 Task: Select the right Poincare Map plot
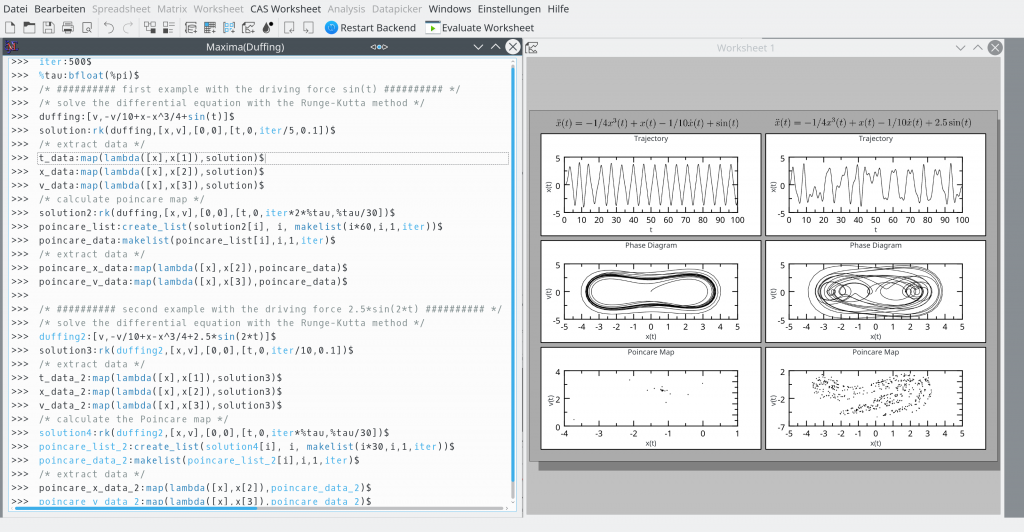point(876,397)
